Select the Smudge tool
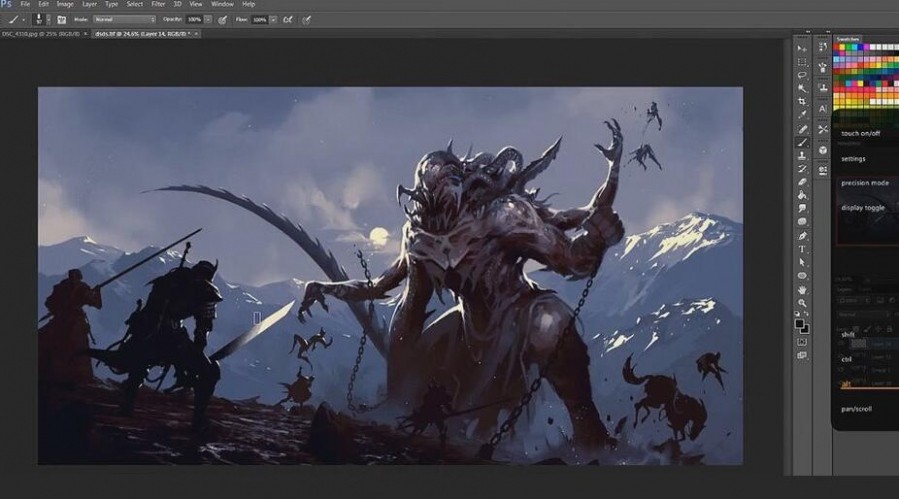This screenshot has height=499, width=899. click(x=802, y=209)
